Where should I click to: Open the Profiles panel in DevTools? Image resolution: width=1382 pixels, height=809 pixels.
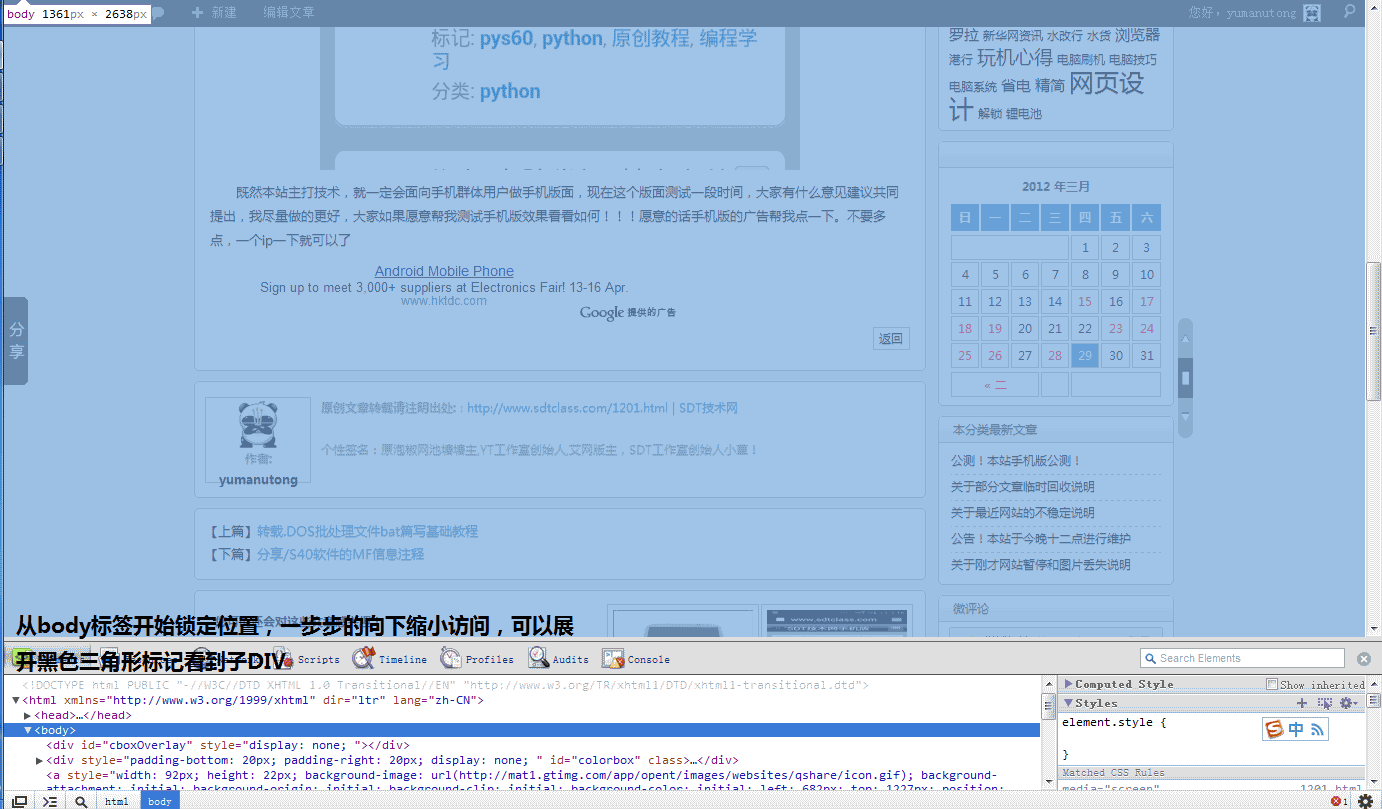tap(477, 659)
